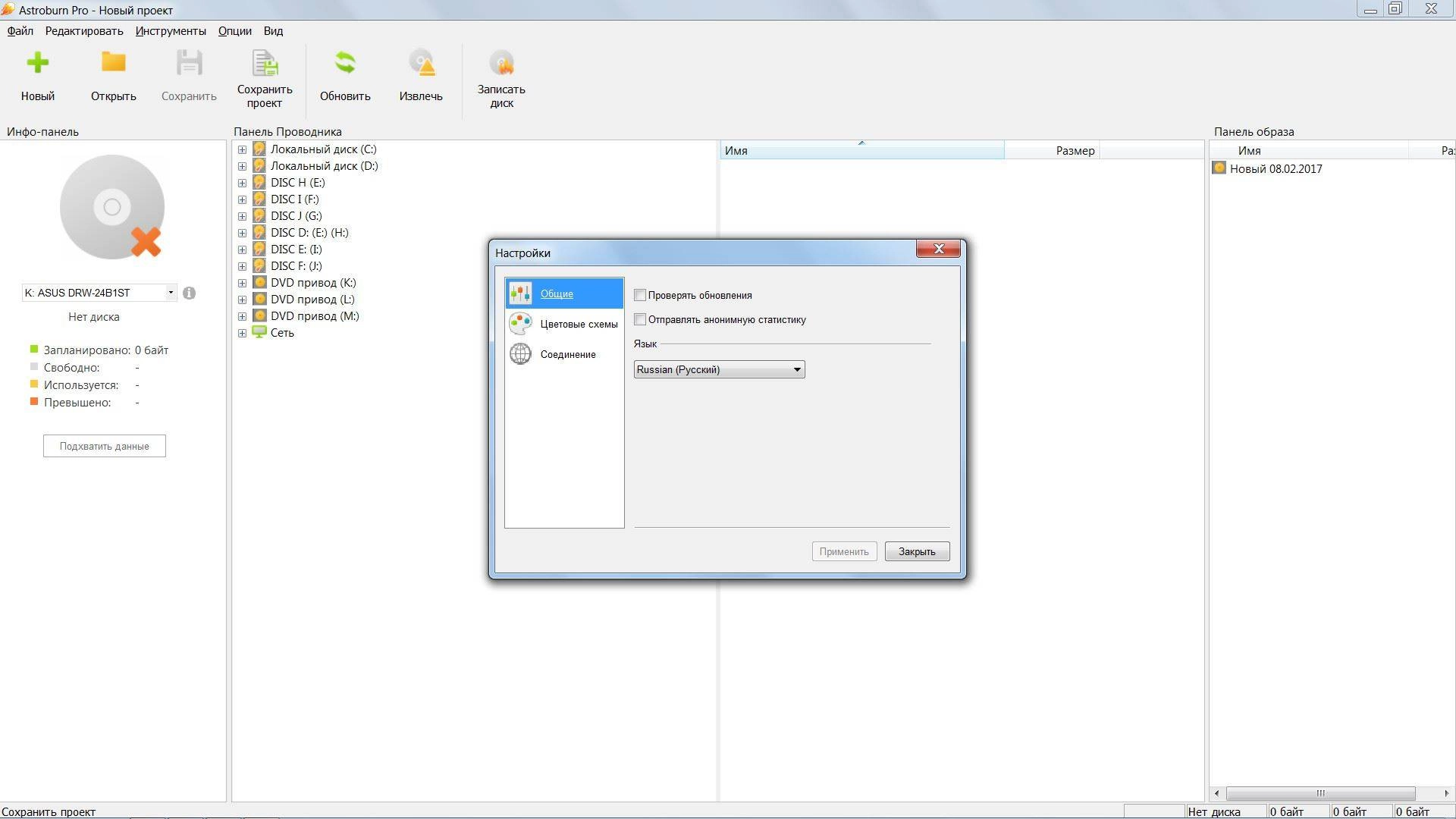
Task: Refresh view with the green arrows icon
Action: [x=345, y=63]
